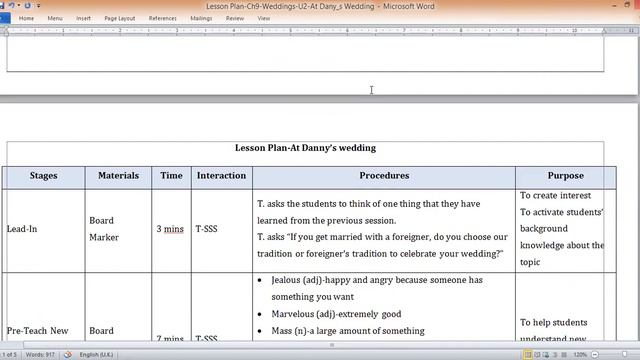Open the Mailings ribbon tab
Viewport: 640px width, 360px height.
coord(201,18)
